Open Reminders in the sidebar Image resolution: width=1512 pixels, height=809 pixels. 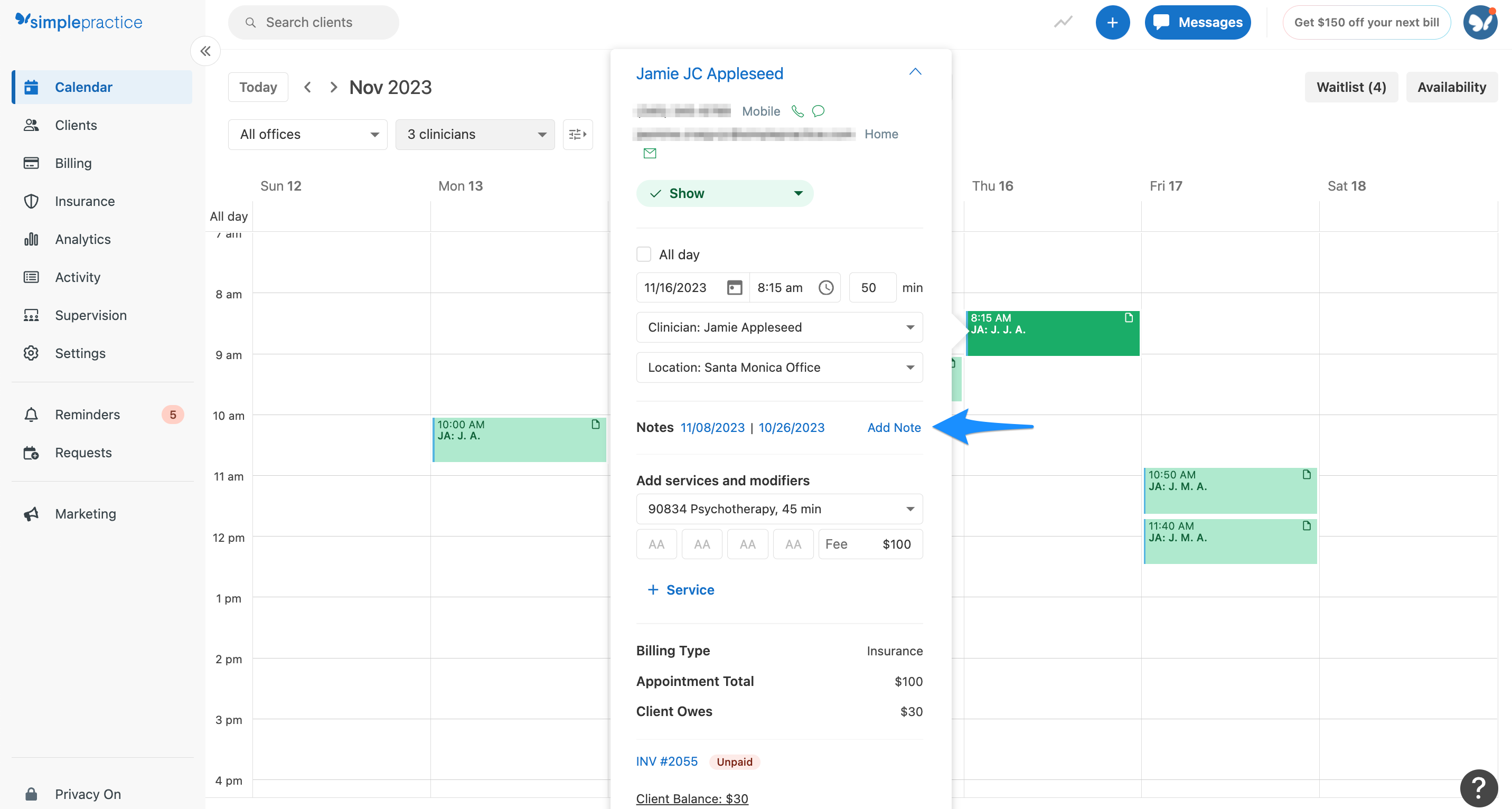[x=87, y=415]
